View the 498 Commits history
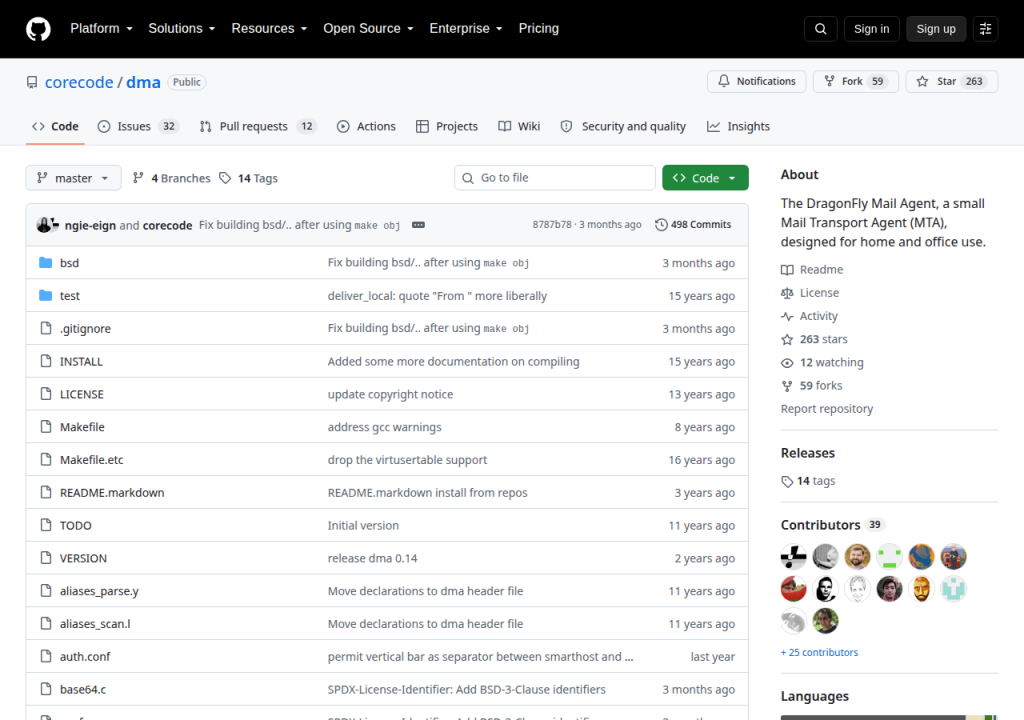The width and height of the screenshot is (1024, 720). coord(694,225)
